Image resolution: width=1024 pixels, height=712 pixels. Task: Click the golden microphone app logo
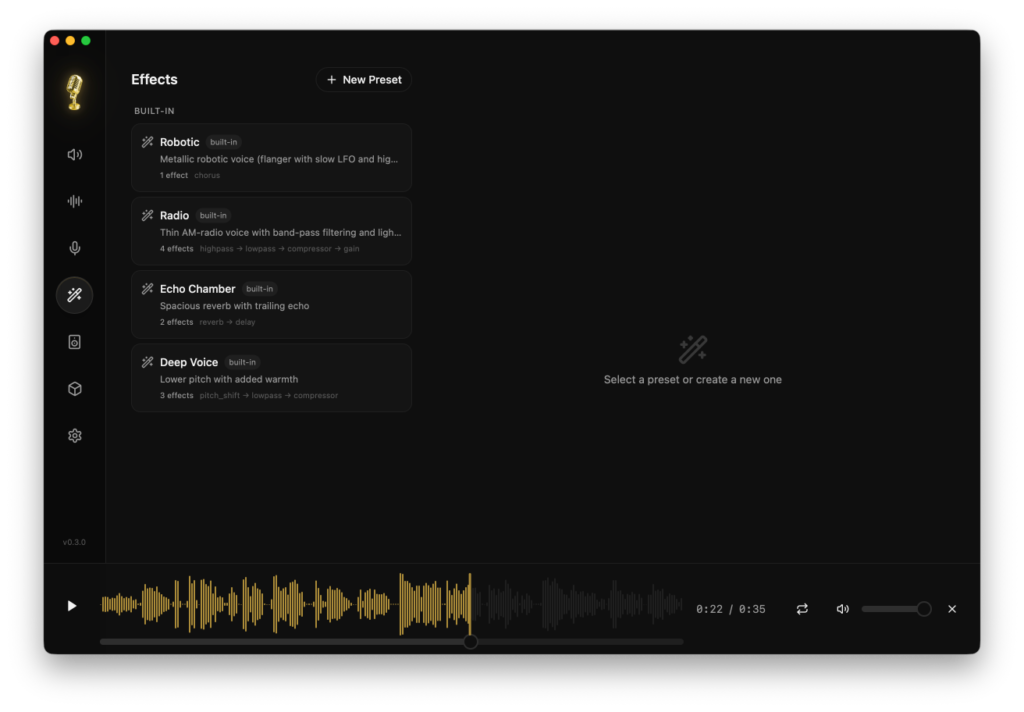click(x=74, y=93)
